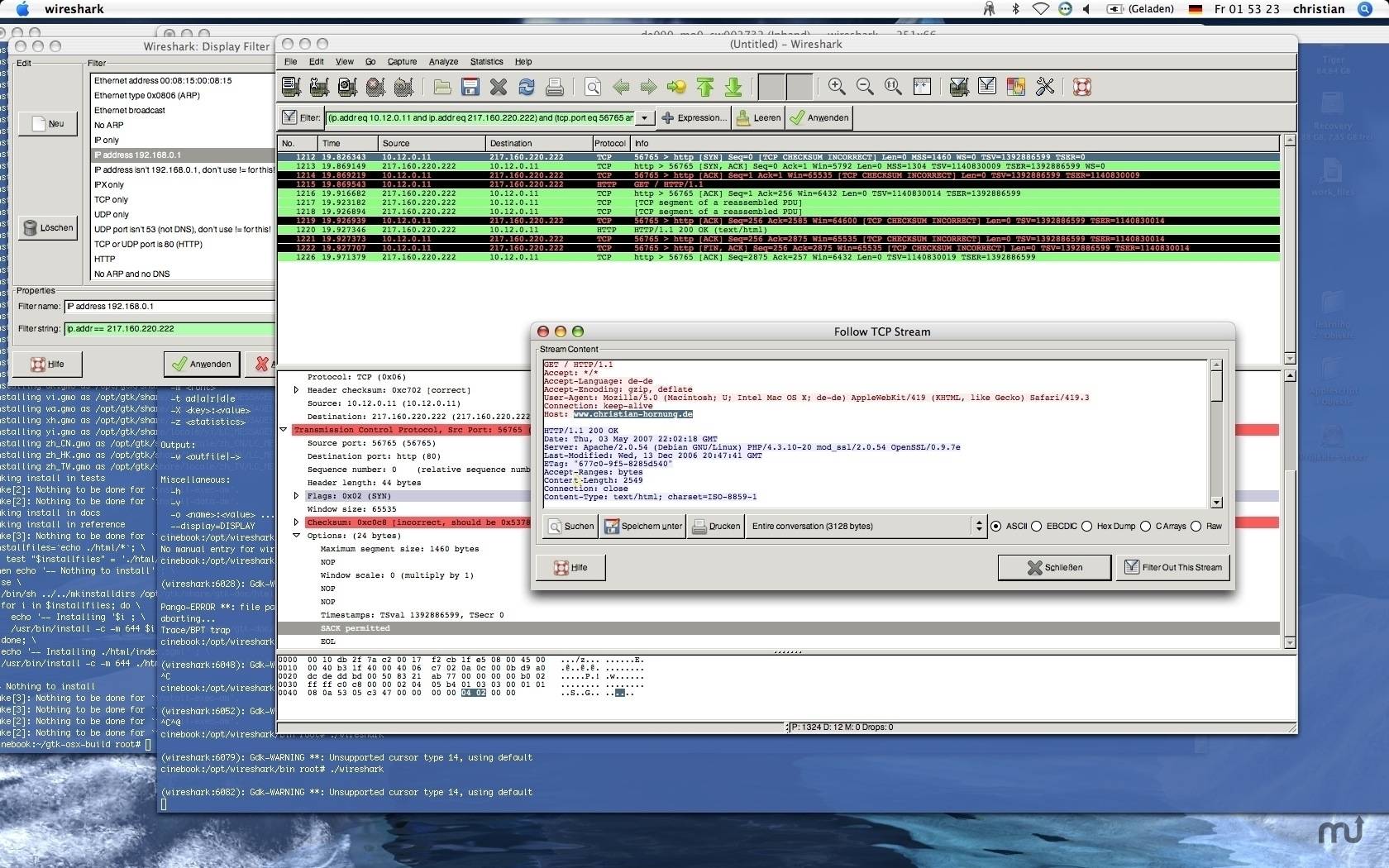
Task: Click Neu in Display Filter window
Action: click(48, 124)
